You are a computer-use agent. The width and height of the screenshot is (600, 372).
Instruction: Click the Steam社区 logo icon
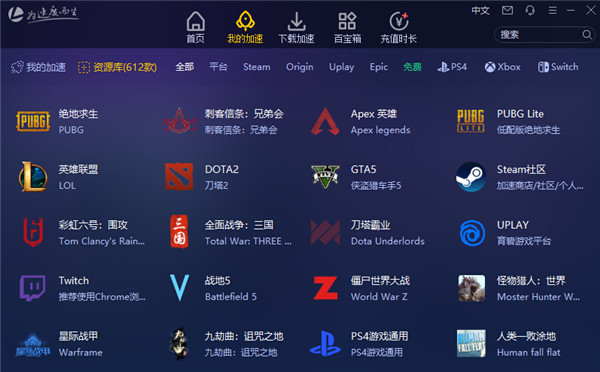(x=471, y=177)
